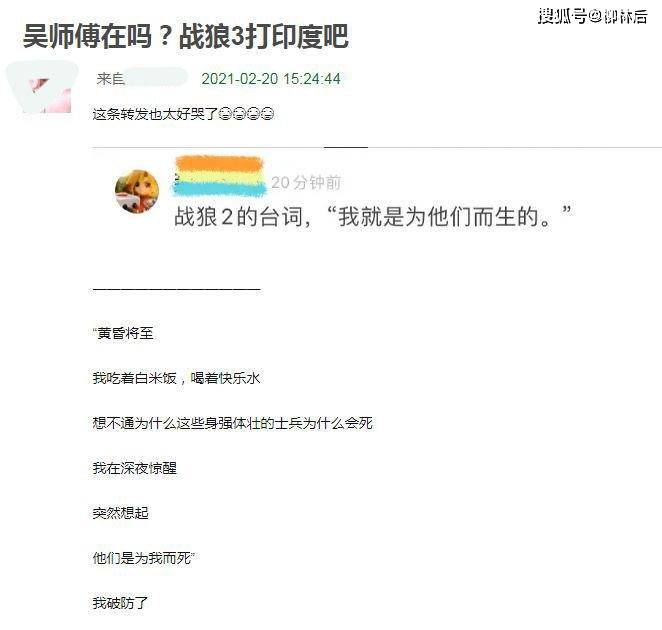Click the rainbow-scribbled commenter name
Image resolution: width=662 pixels, height=630 pixels.
point(220,177)
